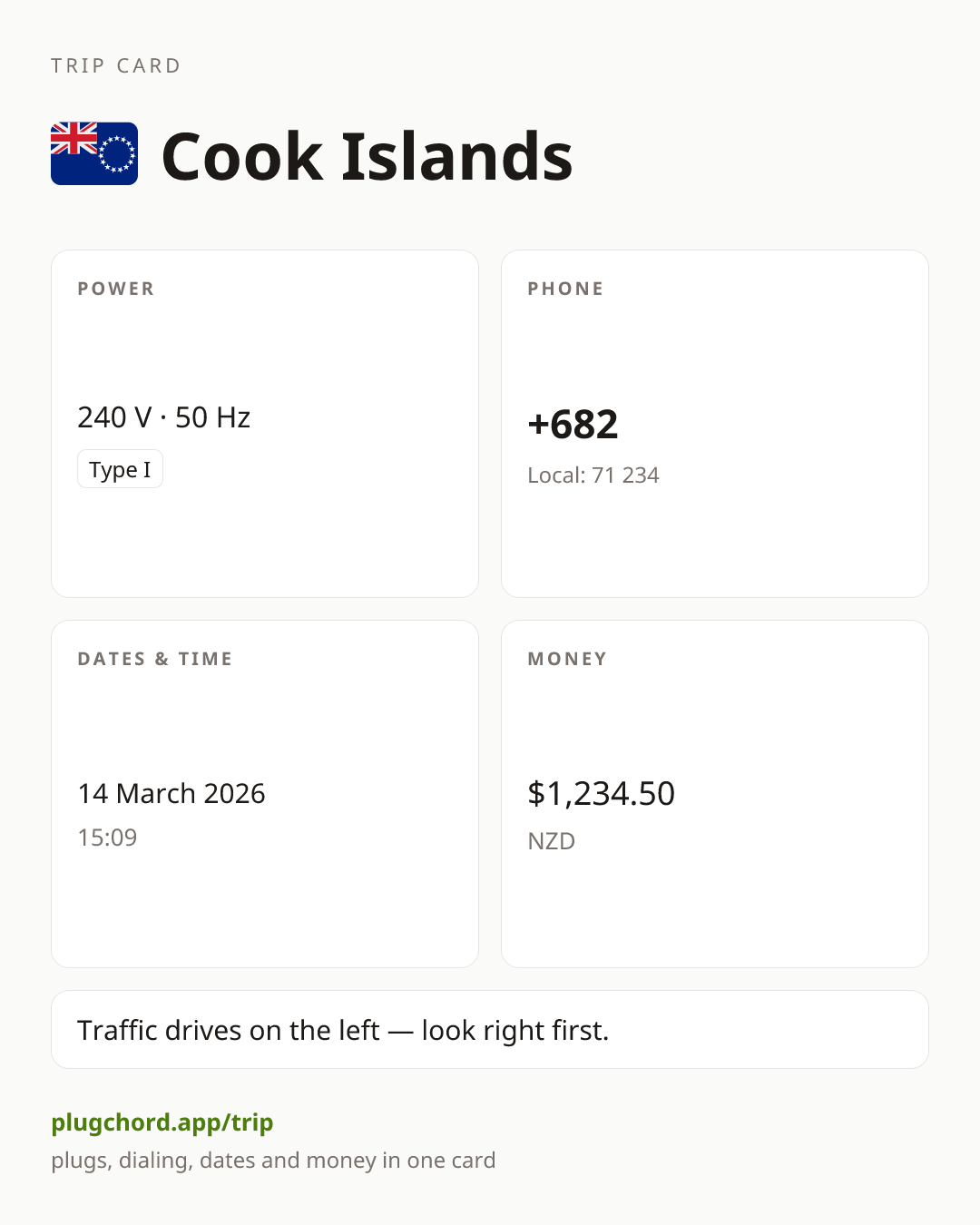The width and height of the screenshot is (980, 1225).
Task: Click the Cook Islands flag icon
Action: pos(94,154)
